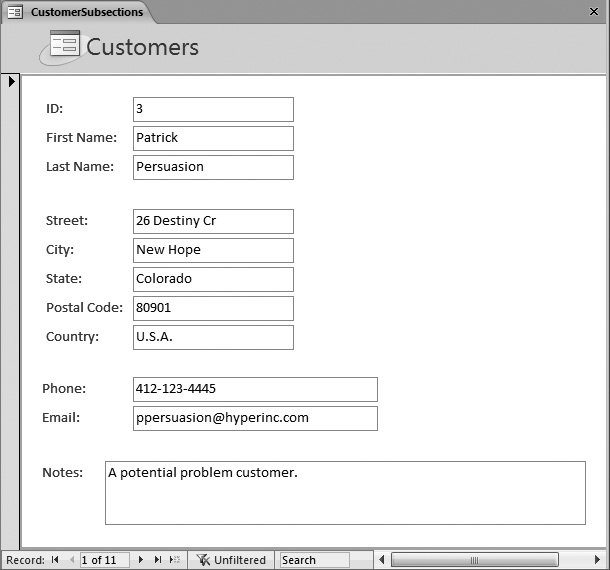This screenshot has width=610, height=570.
Task: Select the record using the record selector arrow
Action: [x=11, y=81]
